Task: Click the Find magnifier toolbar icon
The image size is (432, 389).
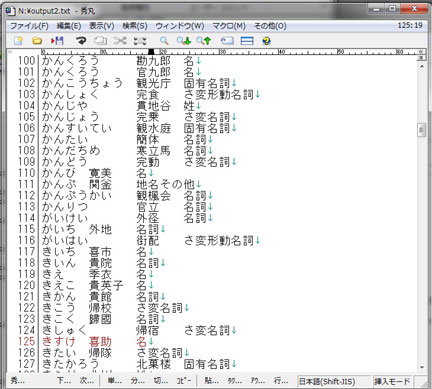Action: [x=164, y=41]
